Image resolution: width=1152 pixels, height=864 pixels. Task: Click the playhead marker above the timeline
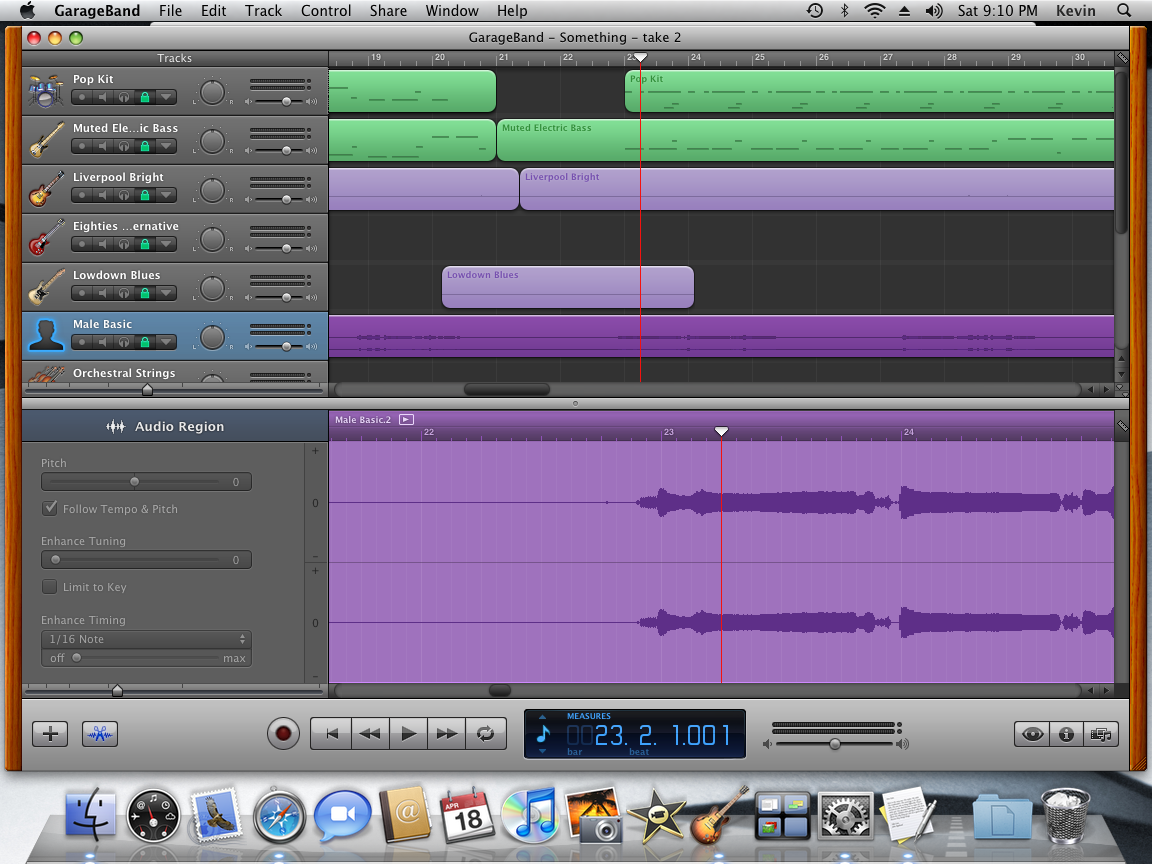tap(638, 58)
